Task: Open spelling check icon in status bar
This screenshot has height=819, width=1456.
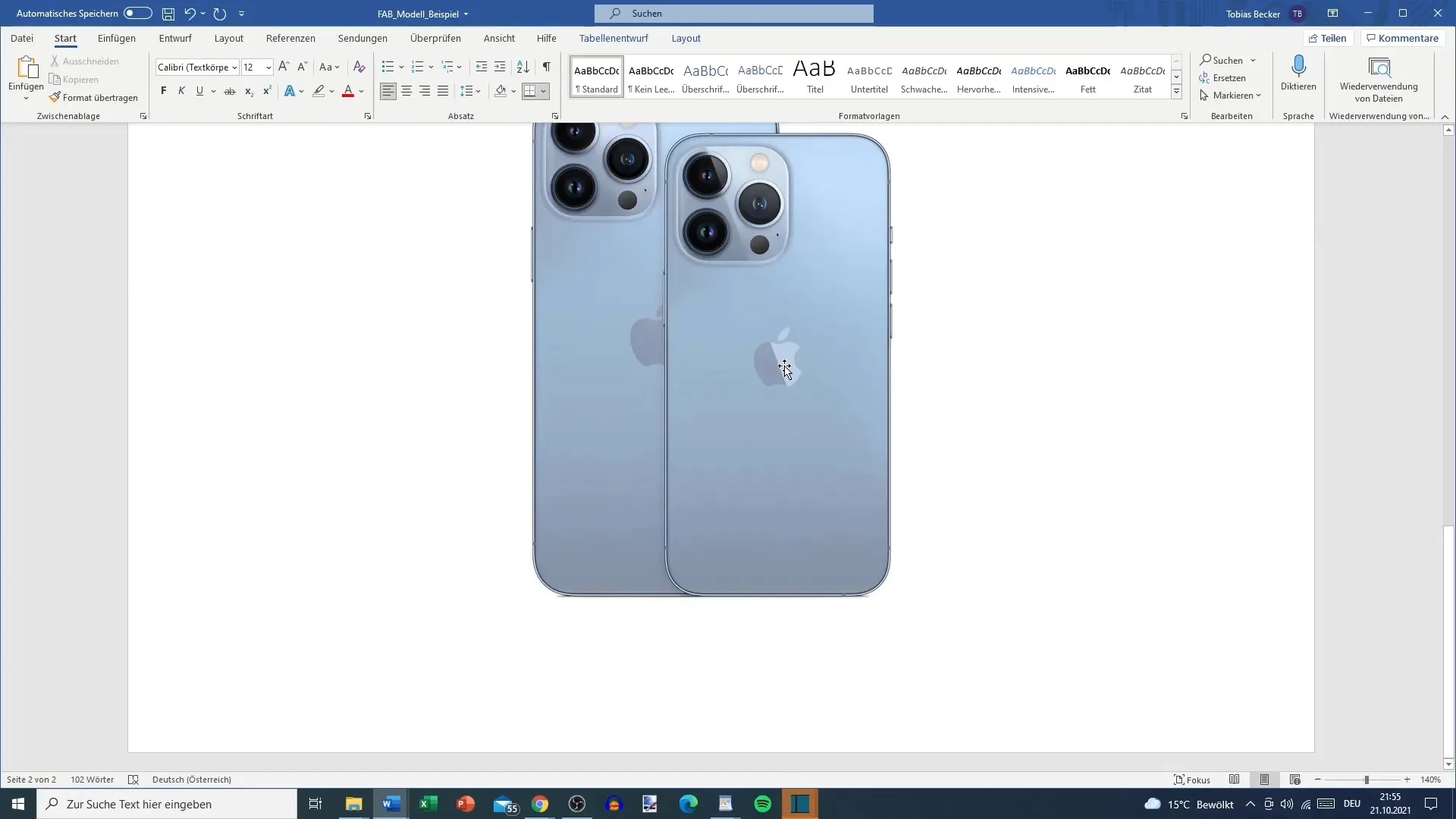Action: coord(133,780)
